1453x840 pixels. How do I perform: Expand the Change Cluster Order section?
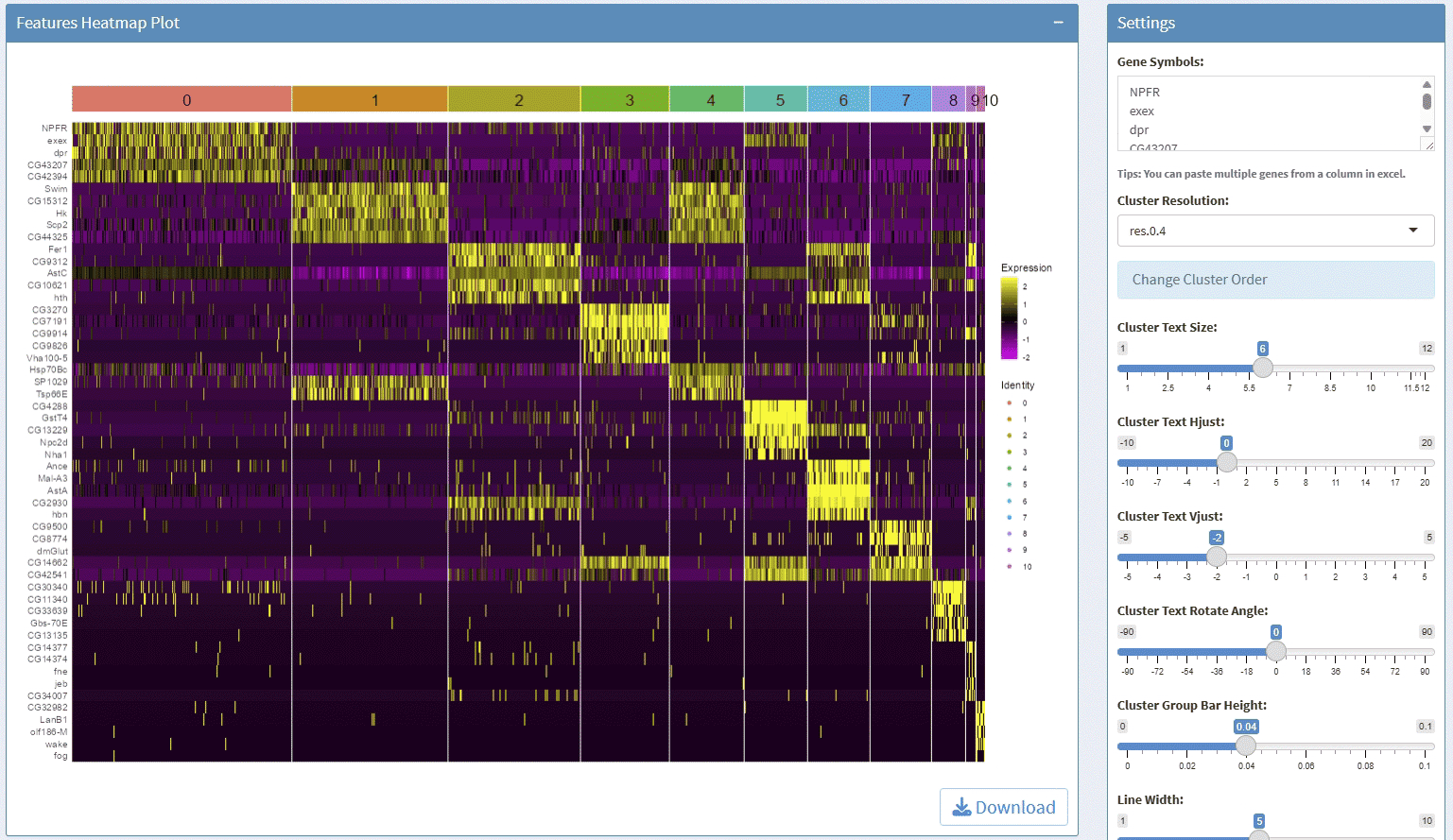coord(1274,280)
